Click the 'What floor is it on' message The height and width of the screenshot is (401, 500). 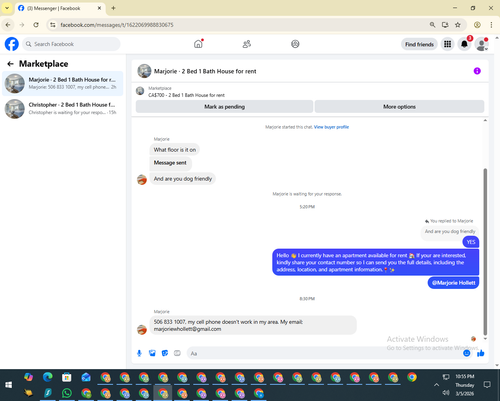(x=175, y=150)
